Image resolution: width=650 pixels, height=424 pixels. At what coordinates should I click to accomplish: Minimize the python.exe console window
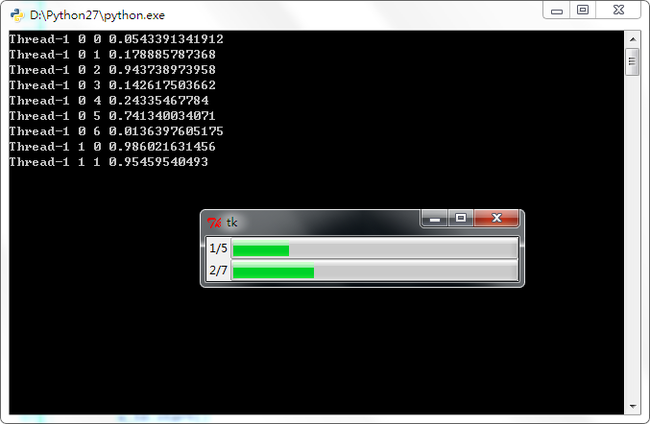pyautogui.click(x=557, y=11)
